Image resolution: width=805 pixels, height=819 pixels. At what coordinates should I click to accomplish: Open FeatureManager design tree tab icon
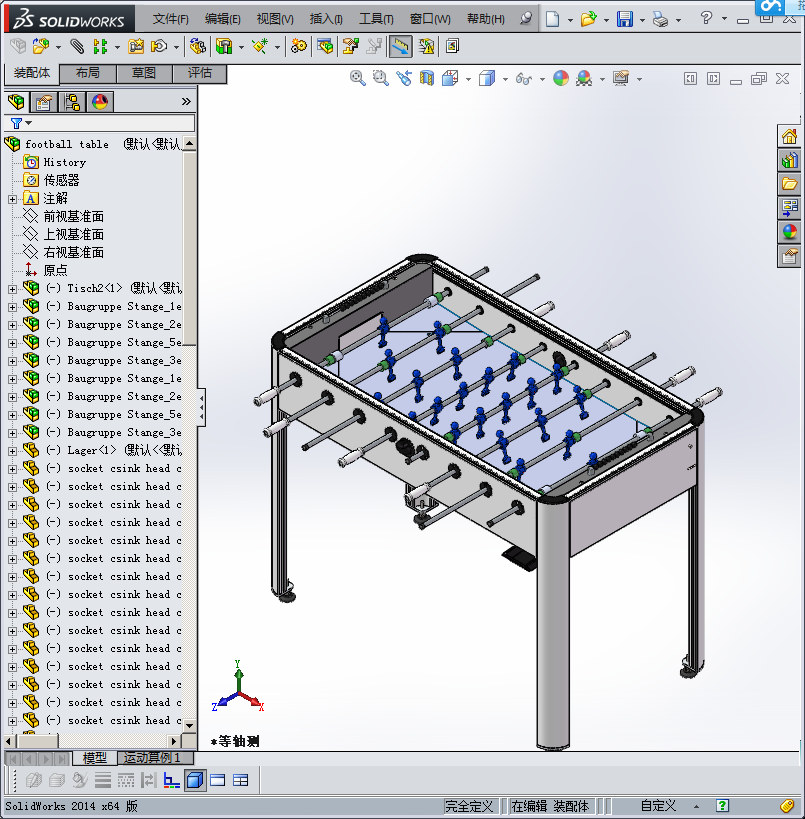16,101
